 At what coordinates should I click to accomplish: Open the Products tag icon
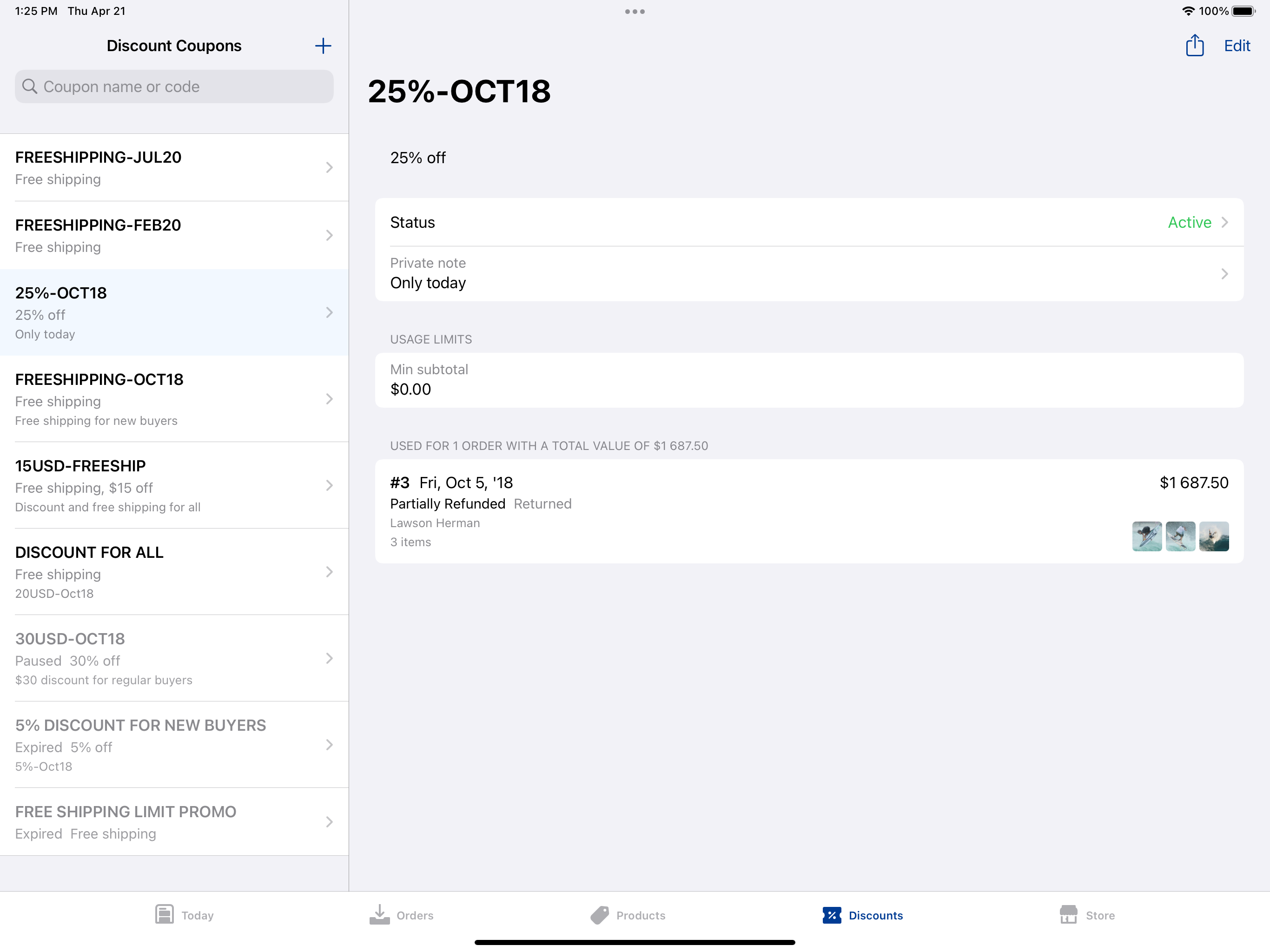(x=599, y=915)
